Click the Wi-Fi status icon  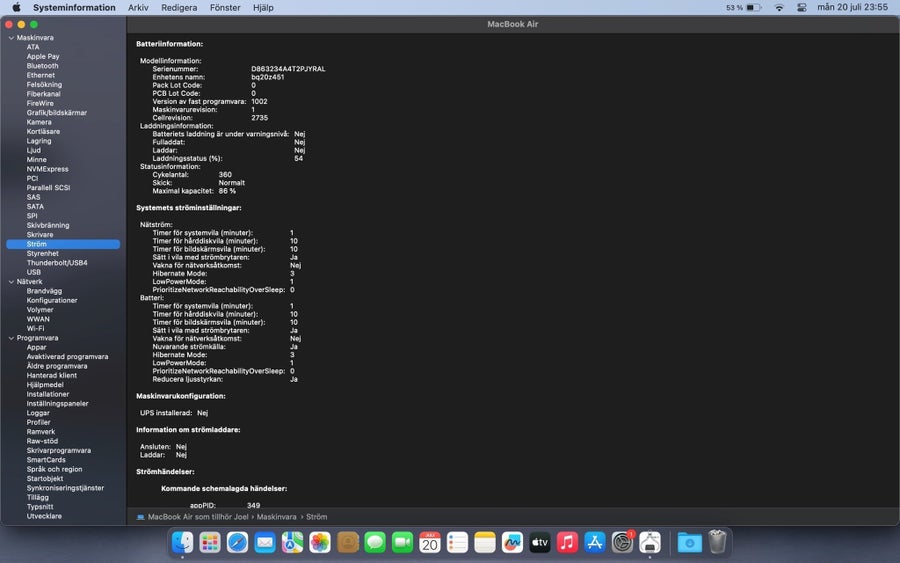point(779,7)
